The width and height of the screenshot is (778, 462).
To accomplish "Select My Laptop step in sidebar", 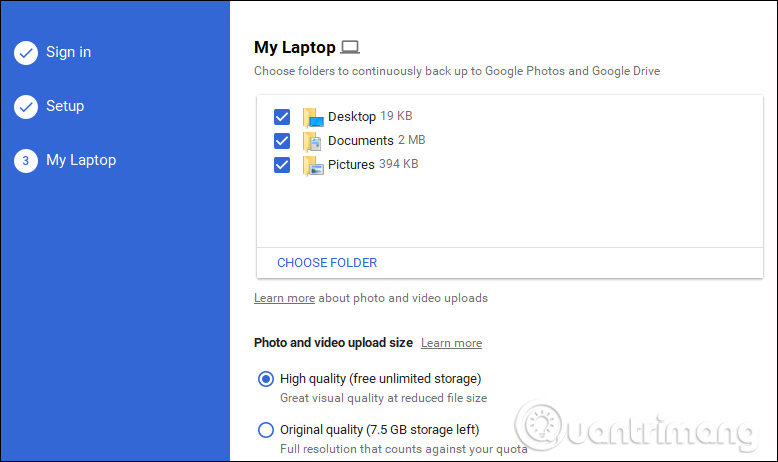I will tap(81, 160).
